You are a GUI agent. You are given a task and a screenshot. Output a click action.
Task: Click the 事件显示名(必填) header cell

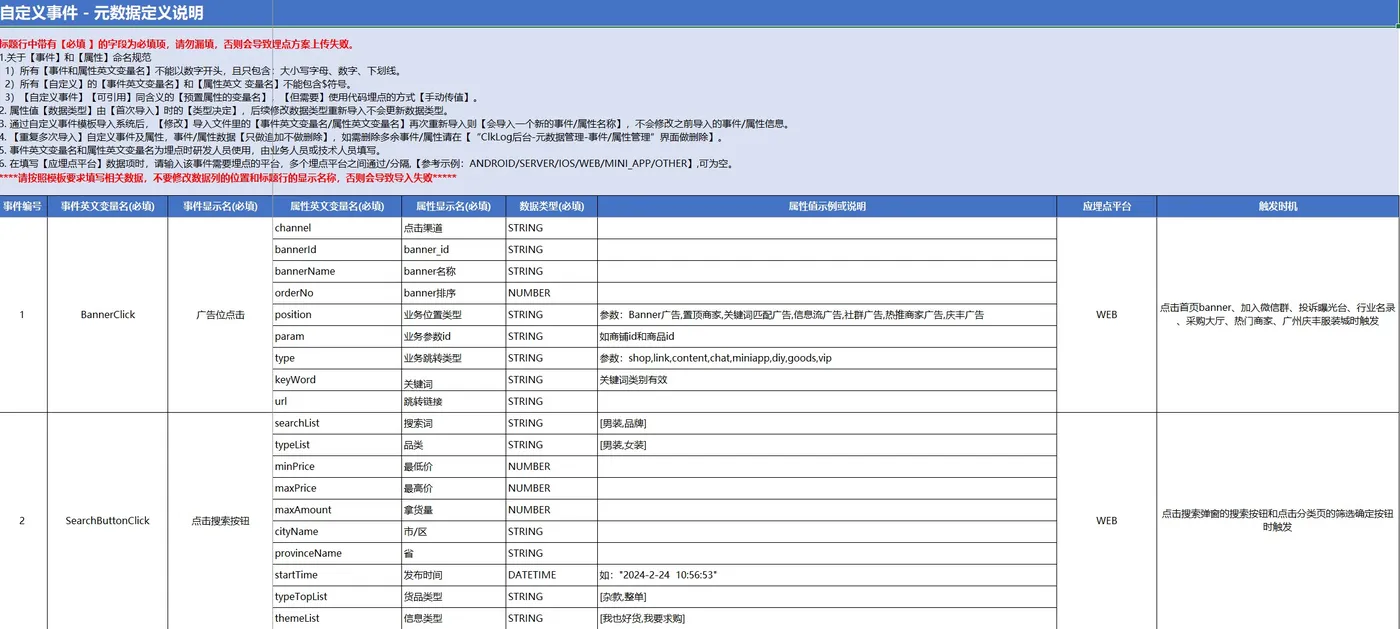220,206
